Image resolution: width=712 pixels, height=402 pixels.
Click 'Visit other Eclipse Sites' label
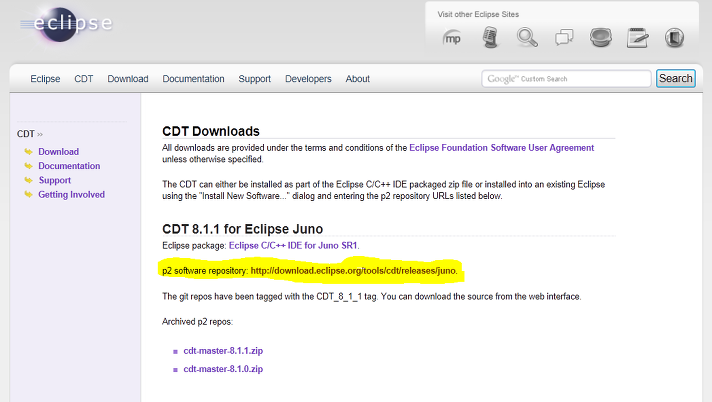pyautogui.click(x=478, y=14)
